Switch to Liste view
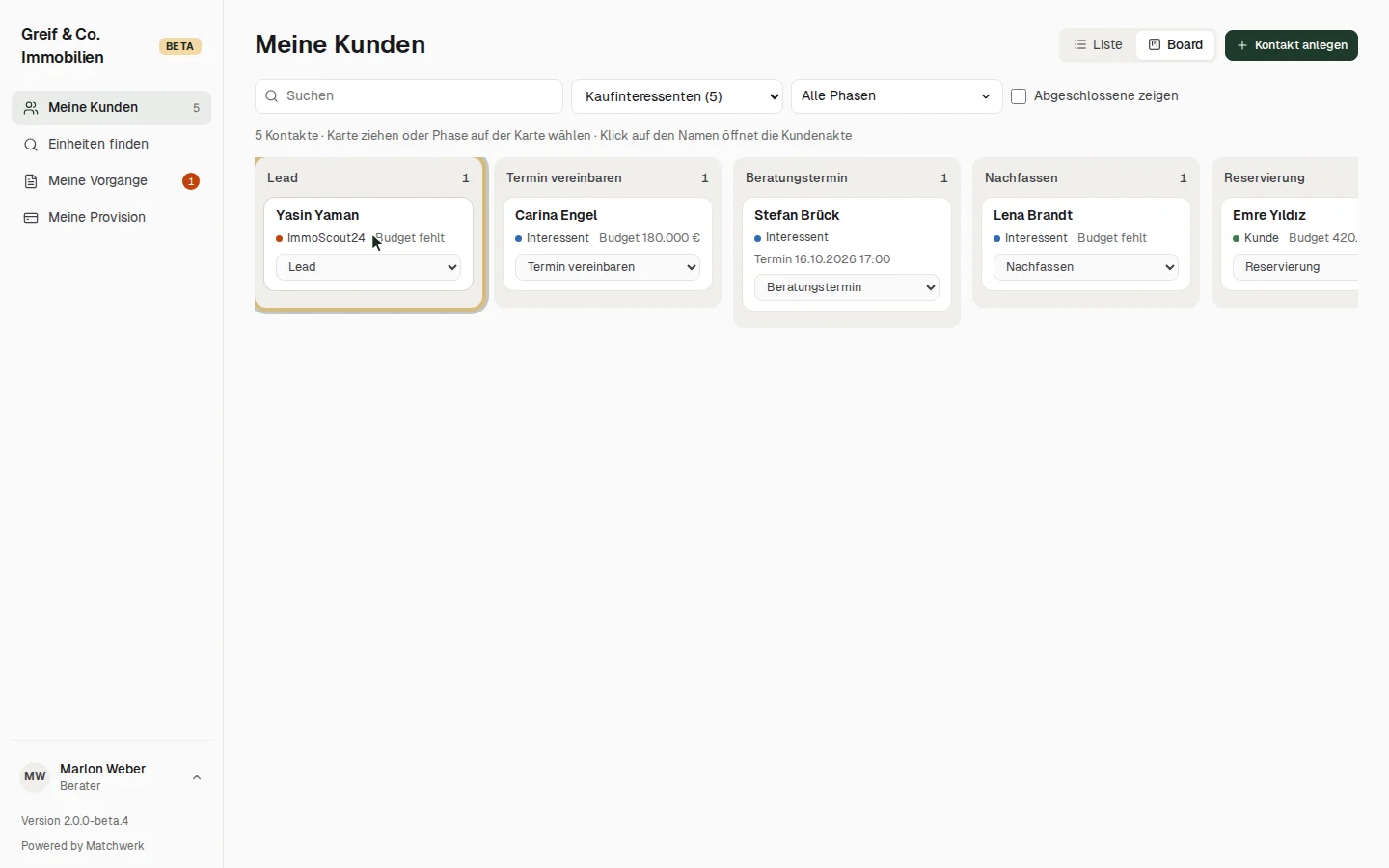The width and height of the screenshot is (1389, 868). pyautogui.click(x=1099, y=45)
